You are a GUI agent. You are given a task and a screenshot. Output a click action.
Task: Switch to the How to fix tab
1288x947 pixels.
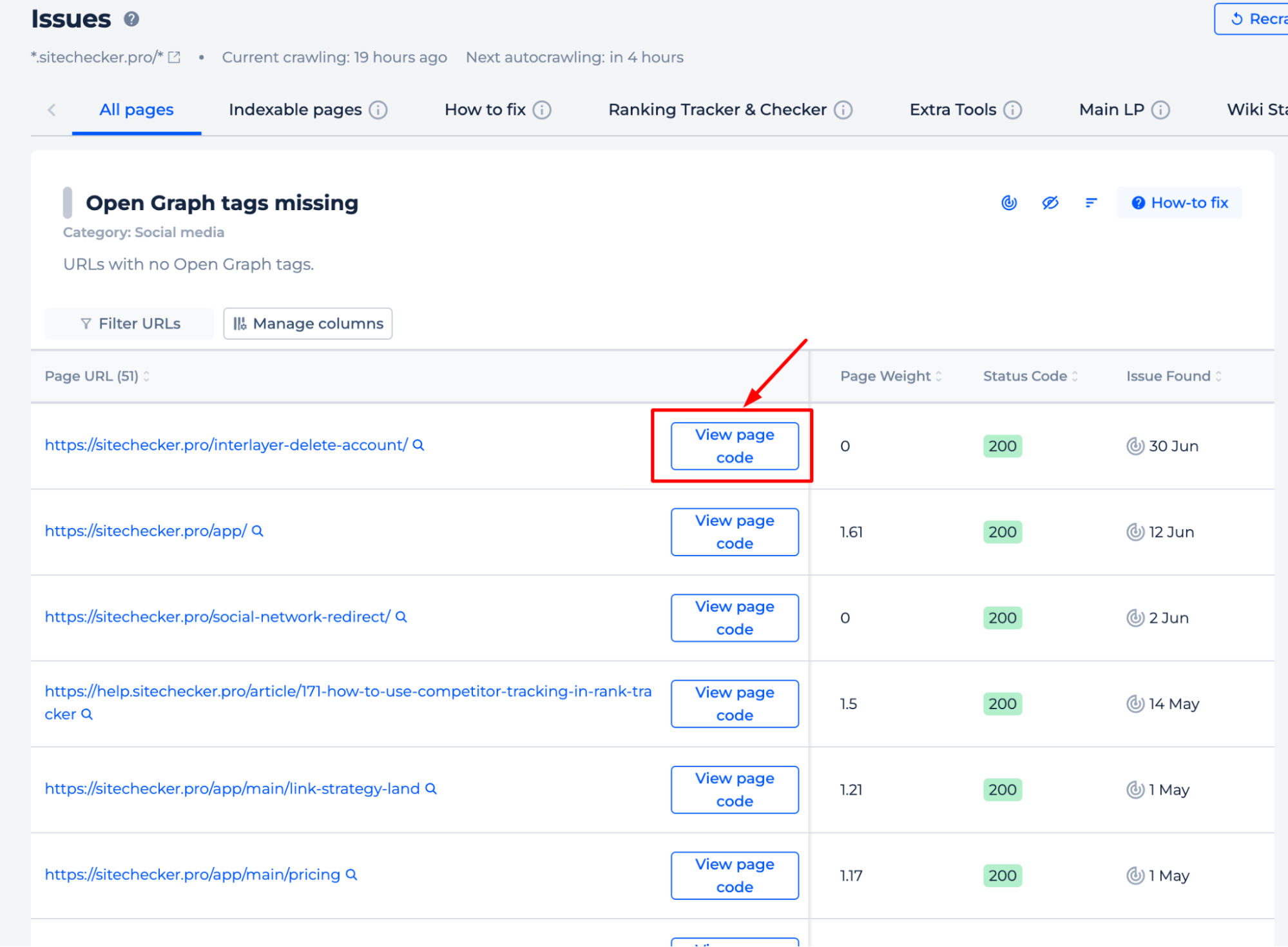tap(485, 110)
